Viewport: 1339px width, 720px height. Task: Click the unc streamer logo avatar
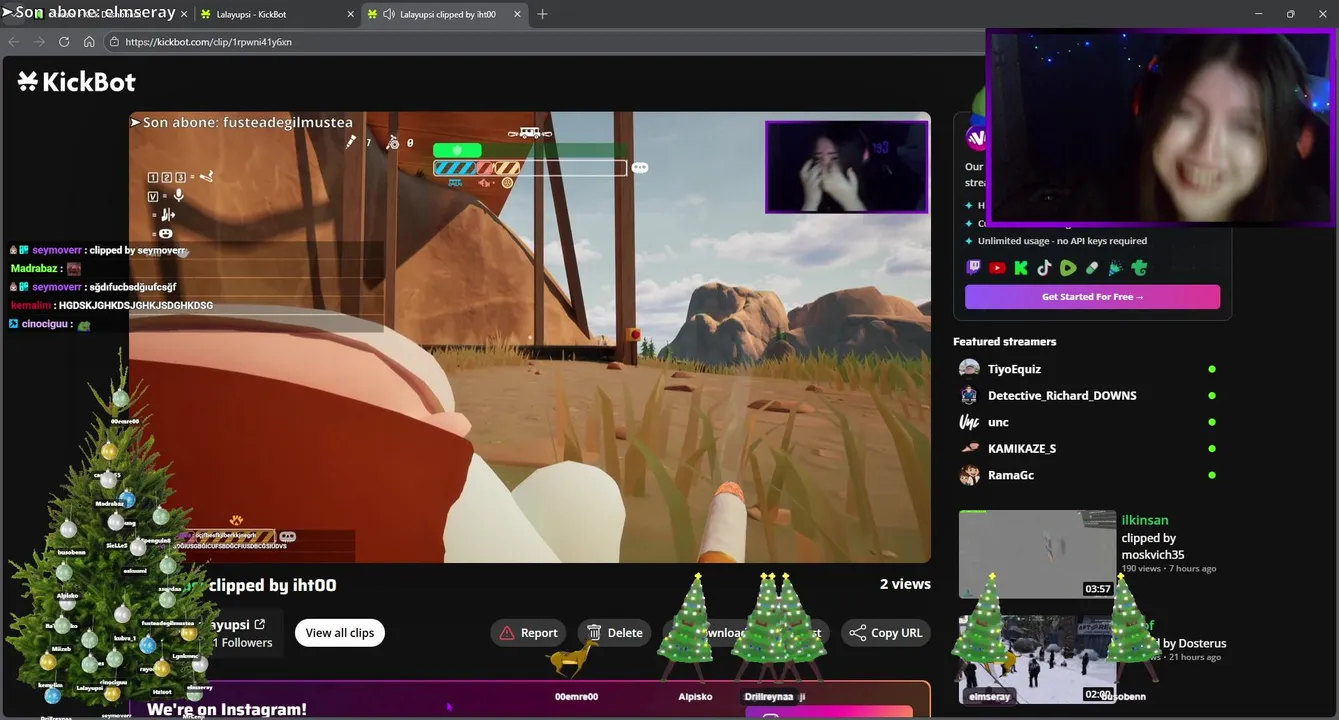(x=969, y=422)
